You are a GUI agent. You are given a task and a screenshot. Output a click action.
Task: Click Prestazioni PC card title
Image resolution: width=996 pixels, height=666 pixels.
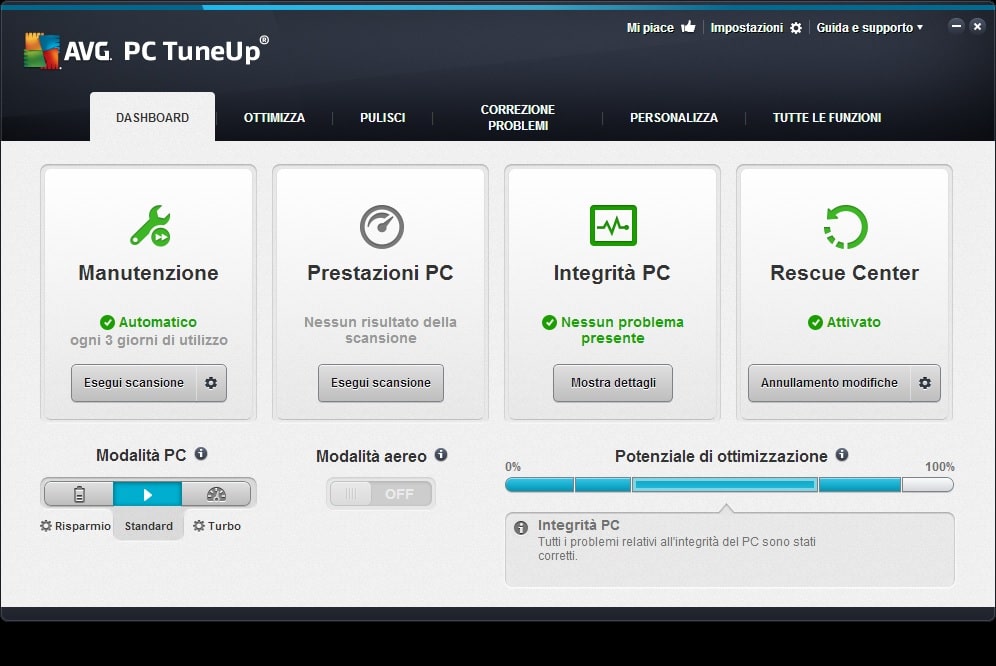point(380,273)
